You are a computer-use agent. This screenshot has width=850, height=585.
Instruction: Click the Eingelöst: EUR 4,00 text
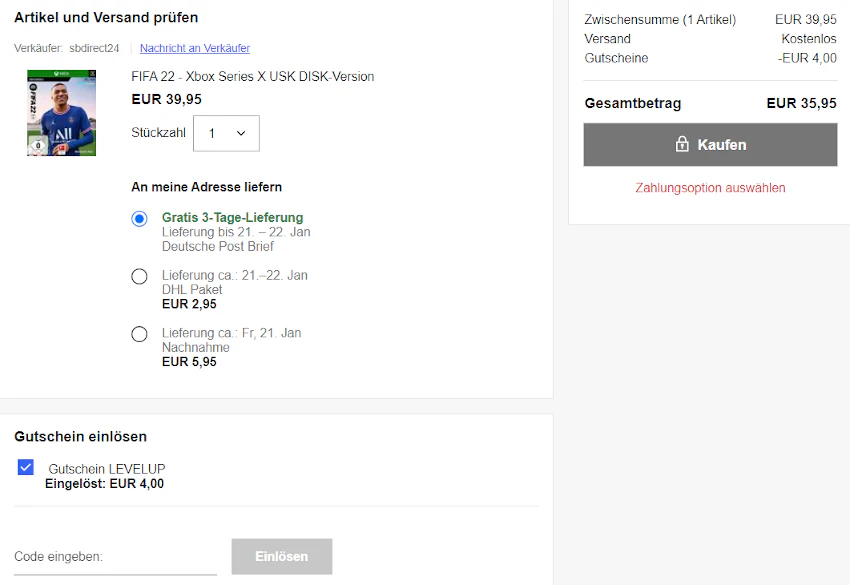(x=104, y=484)
